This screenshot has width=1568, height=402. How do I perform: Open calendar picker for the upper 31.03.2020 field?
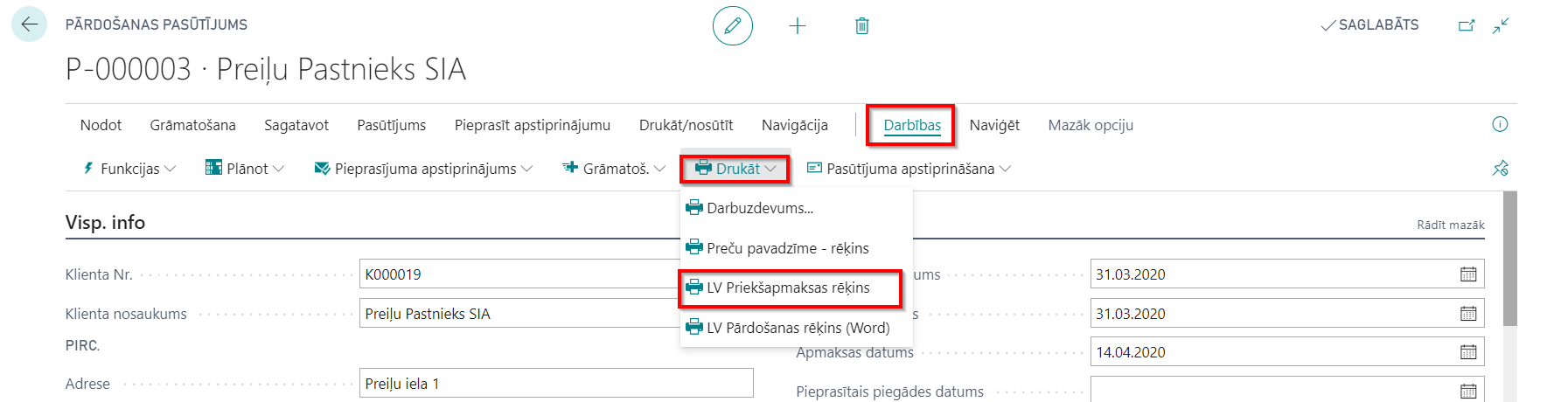point(1468,274)
